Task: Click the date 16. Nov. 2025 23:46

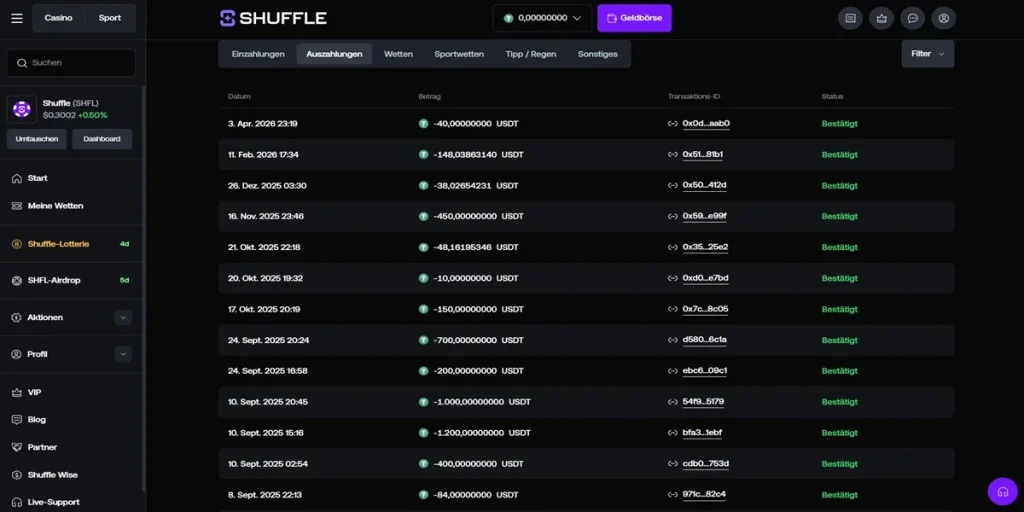Action: [266, 216]
